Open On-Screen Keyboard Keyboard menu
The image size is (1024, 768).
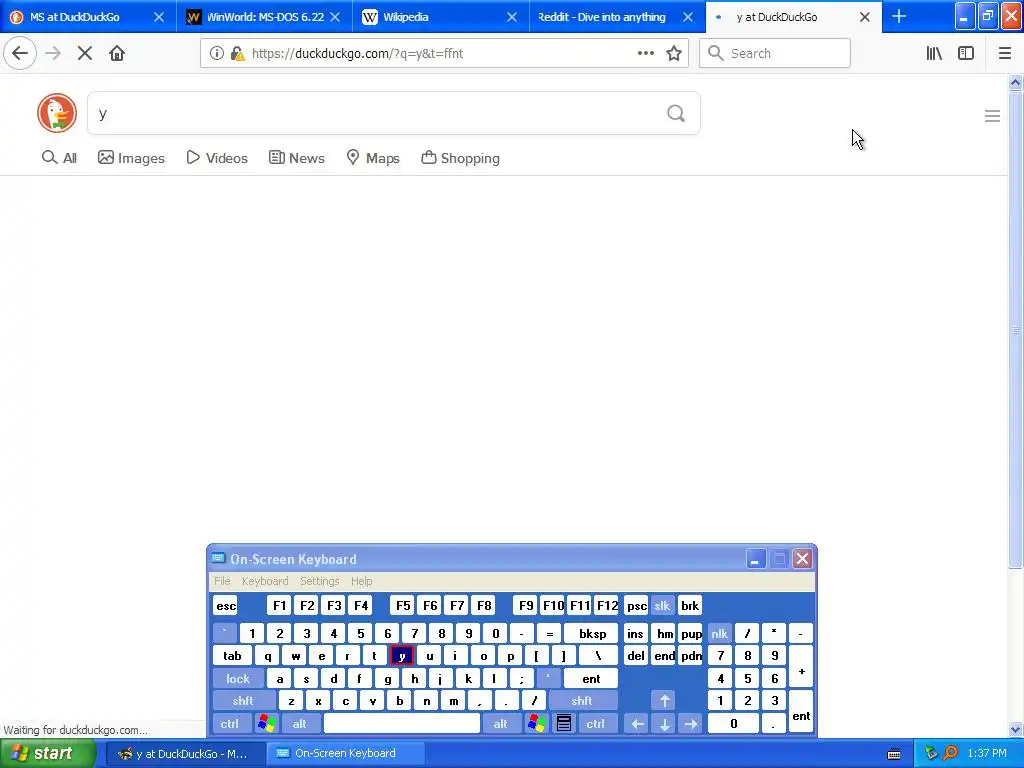coord(264,581)
